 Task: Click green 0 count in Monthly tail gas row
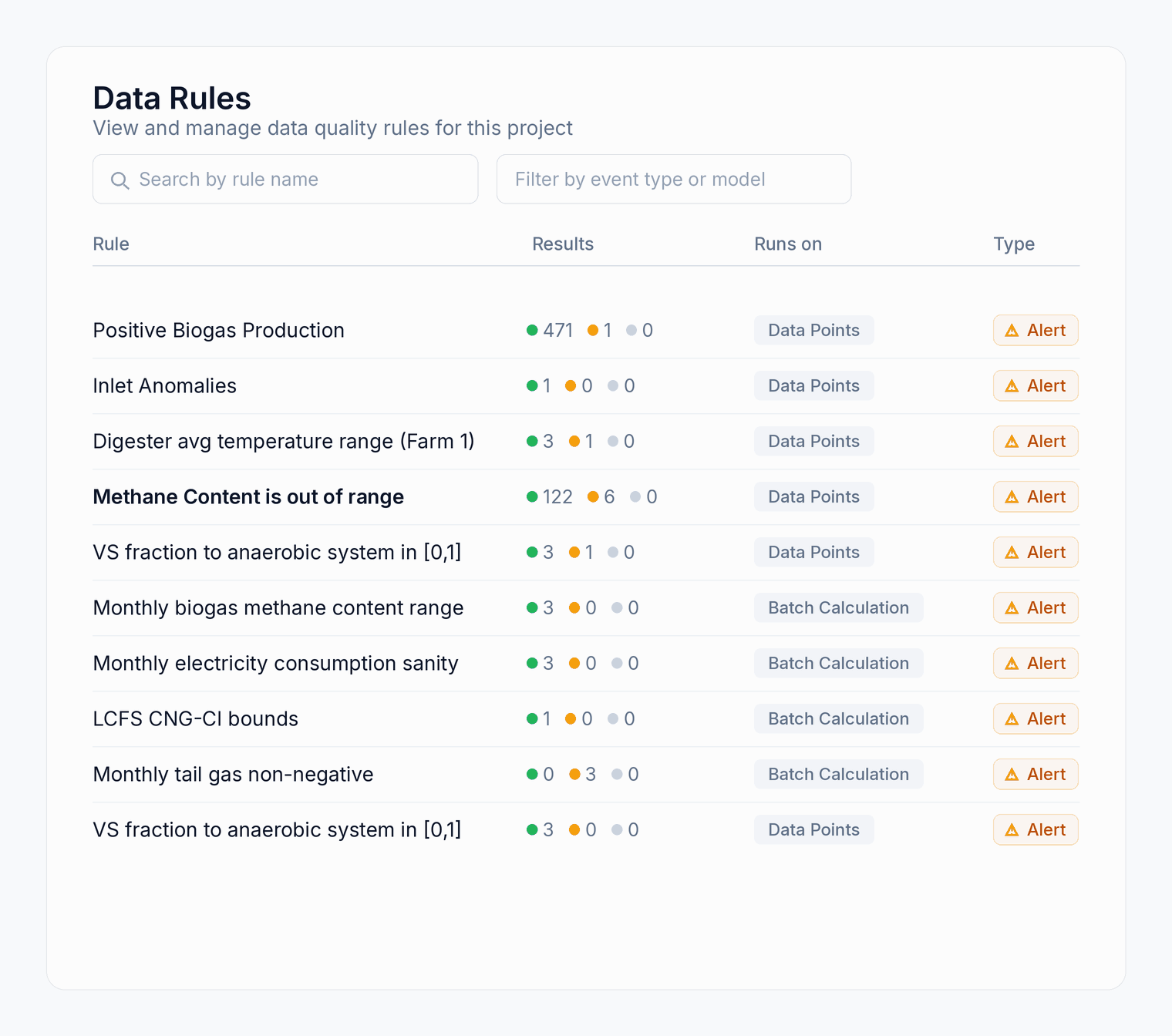(x=541, y=774)
